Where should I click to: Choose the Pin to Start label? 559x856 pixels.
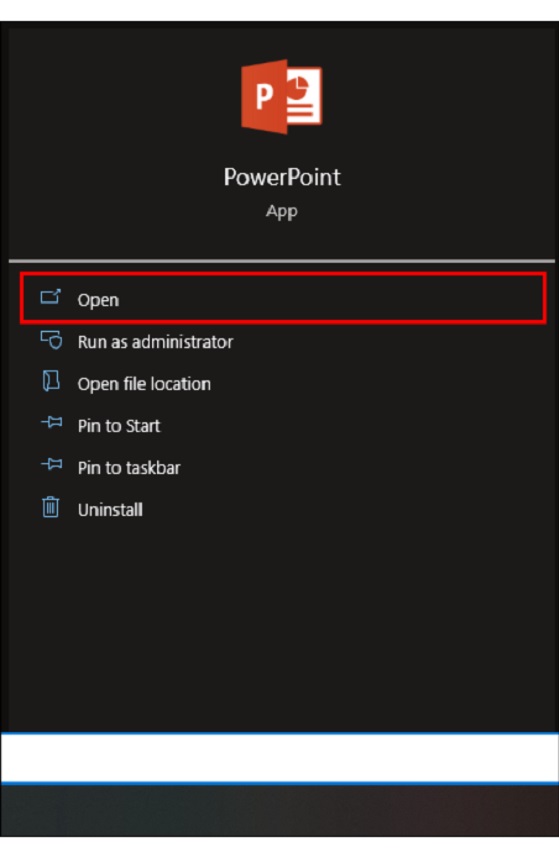(119, 426)
